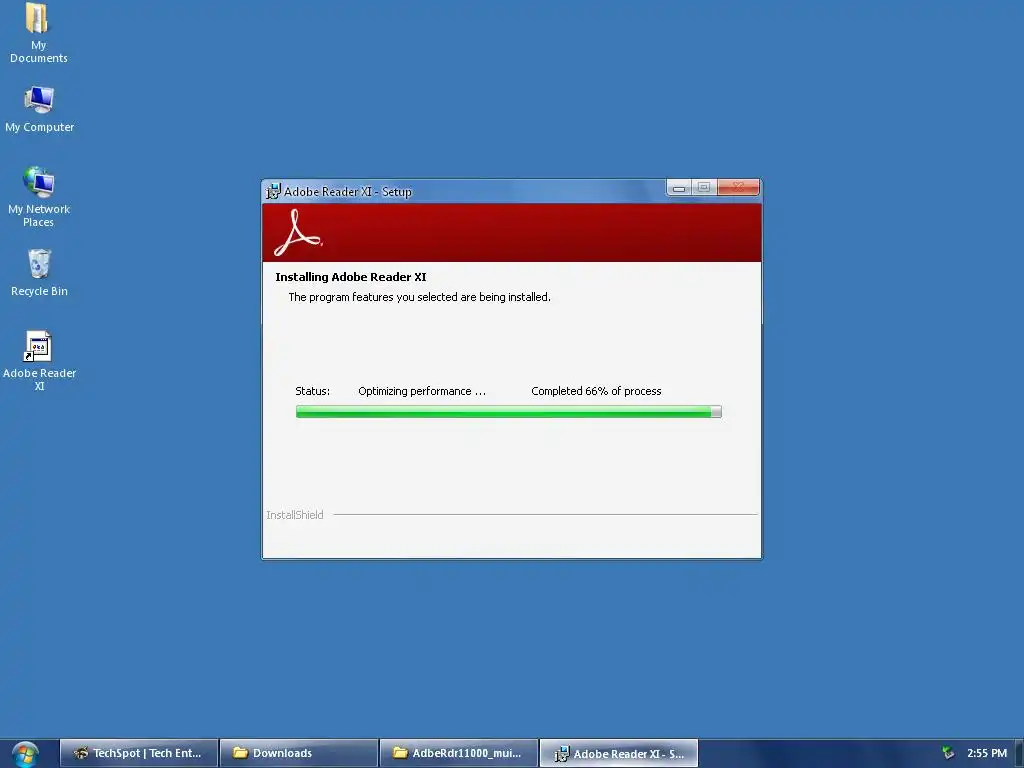Click the Show Desktop strip beside the clock
The height and width of the screenshot is (768, 1024).
click(1019, 754)
